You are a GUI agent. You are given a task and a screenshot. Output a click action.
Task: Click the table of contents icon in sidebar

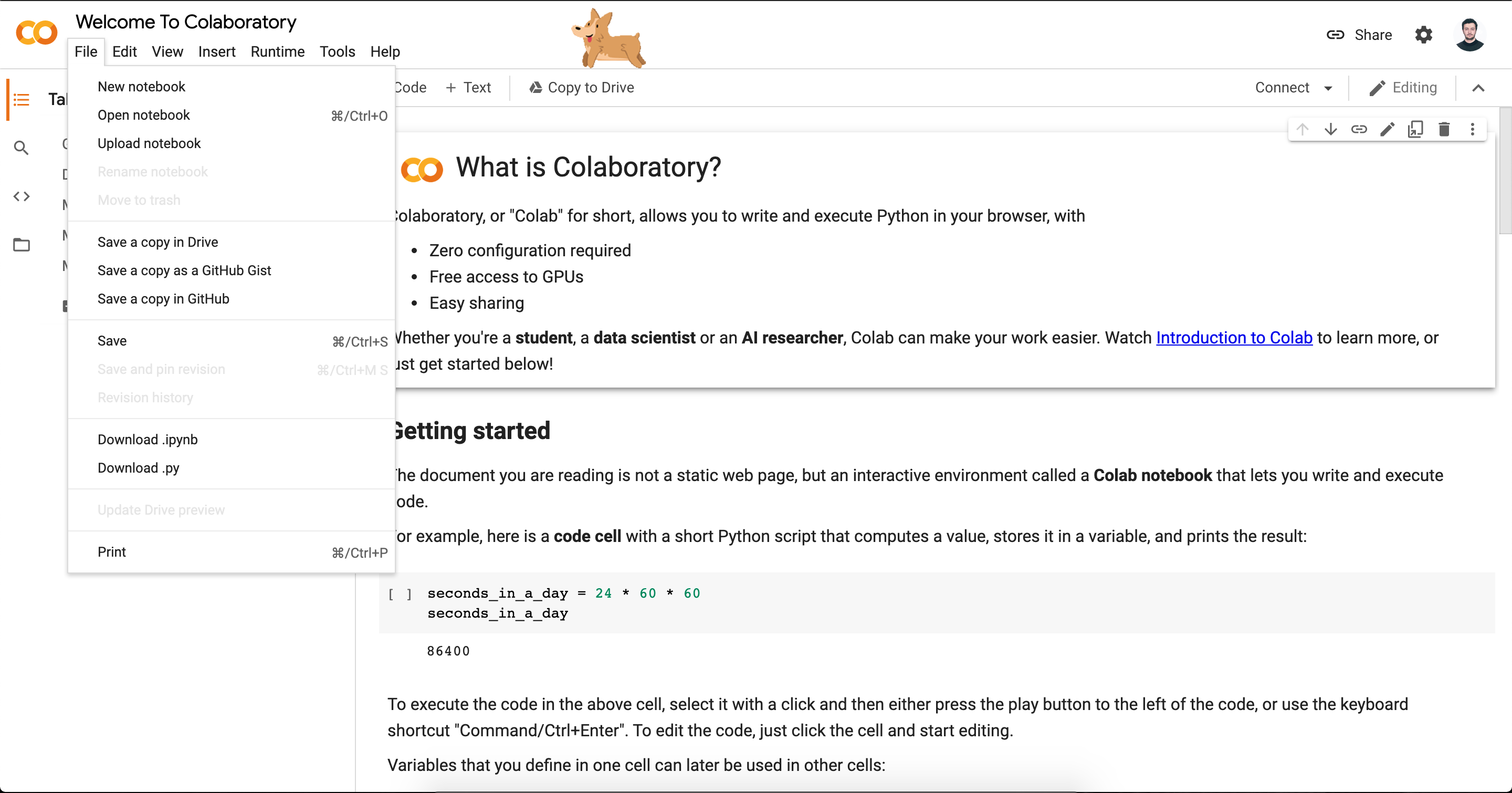(21, 99)
